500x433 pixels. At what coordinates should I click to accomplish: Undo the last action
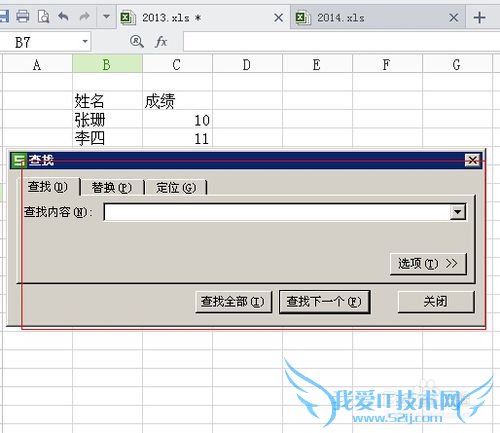click(x=63, y=16)
